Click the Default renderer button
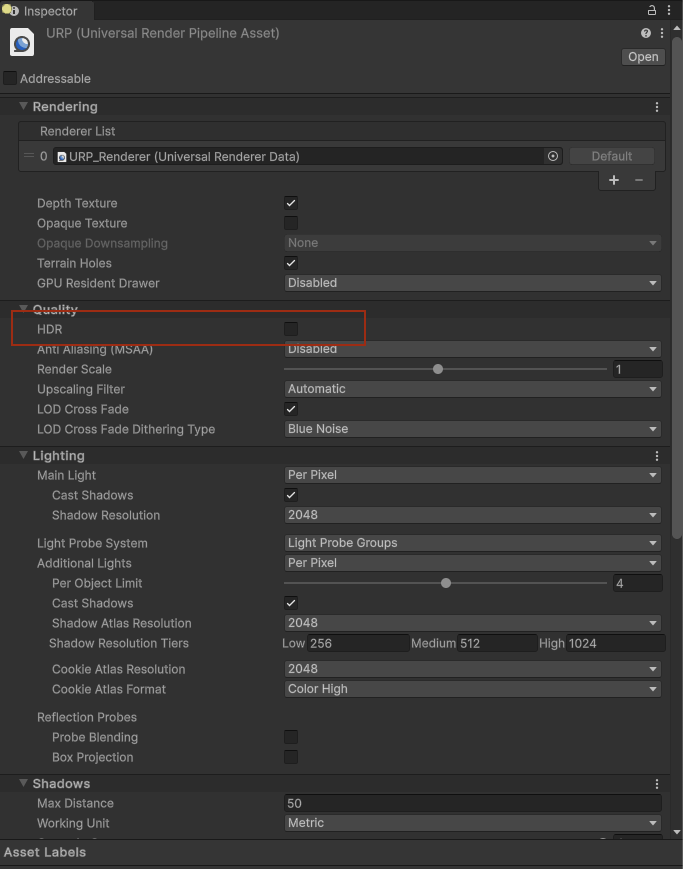This screenshot has height=869, width=683. click(611, 156)
